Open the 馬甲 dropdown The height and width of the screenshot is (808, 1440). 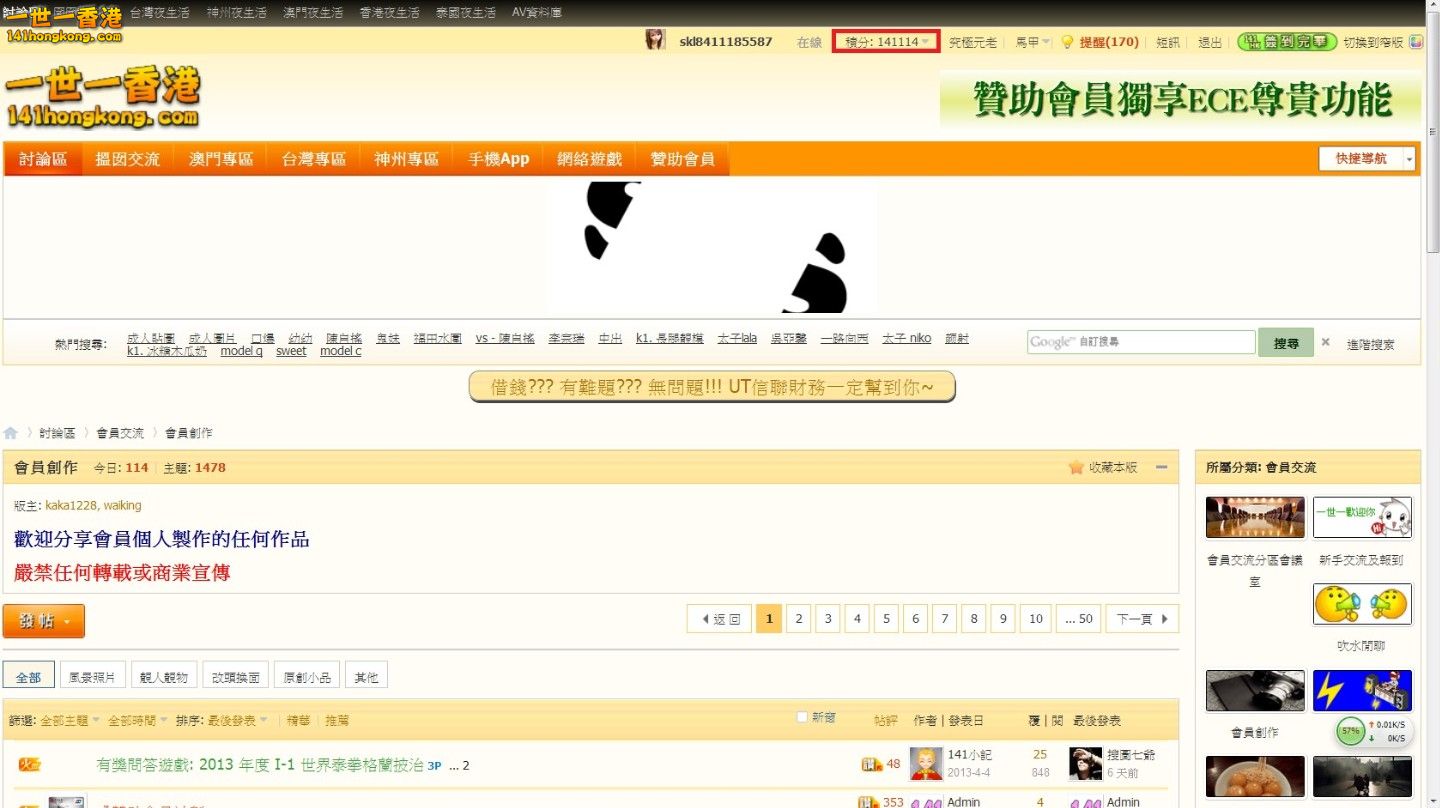click(1033, 42)
